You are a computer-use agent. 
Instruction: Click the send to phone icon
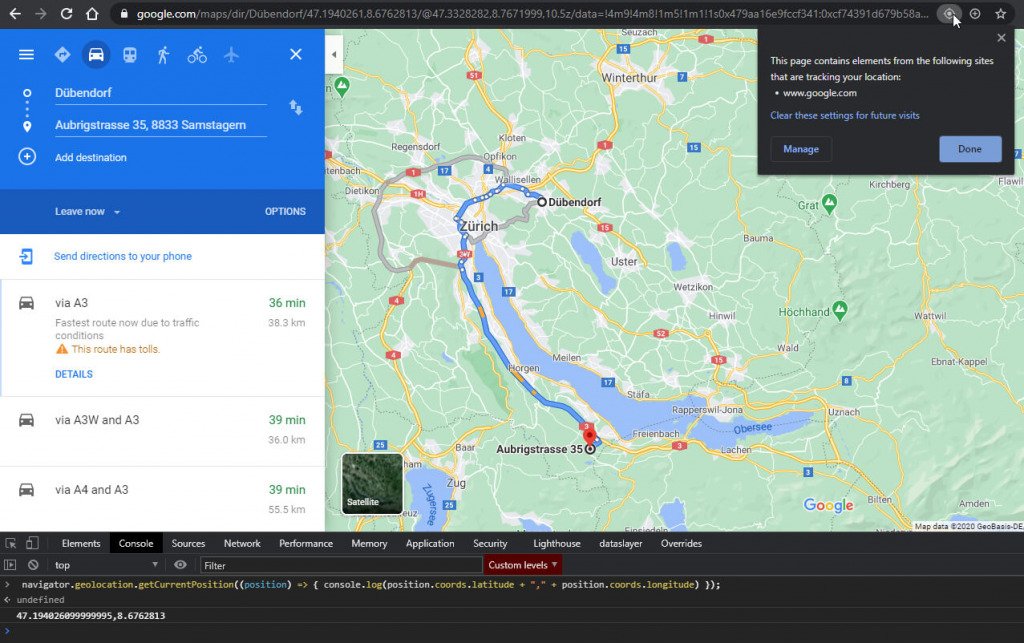pos(26,256)
